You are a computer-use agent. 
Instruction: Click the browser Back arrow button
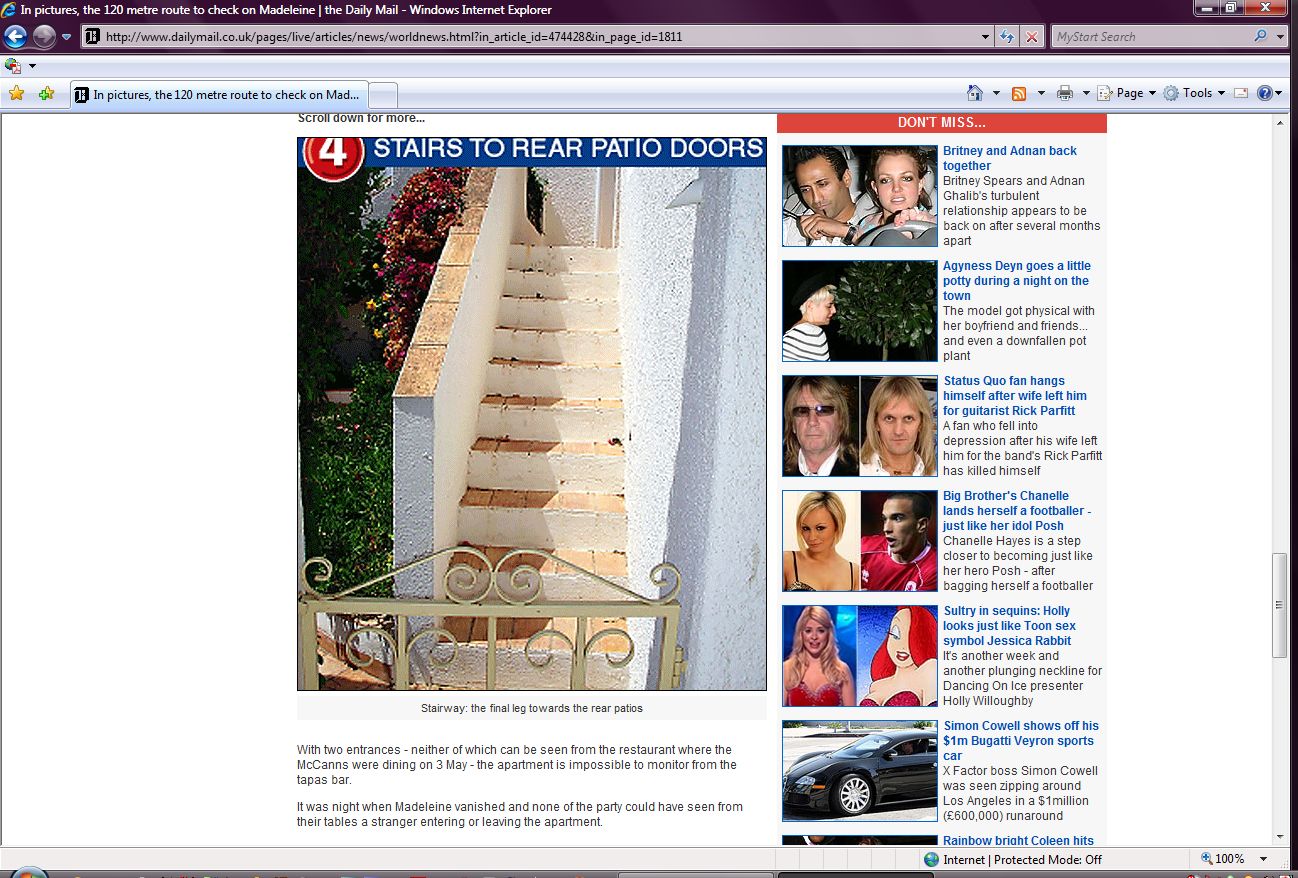[16, 37]
